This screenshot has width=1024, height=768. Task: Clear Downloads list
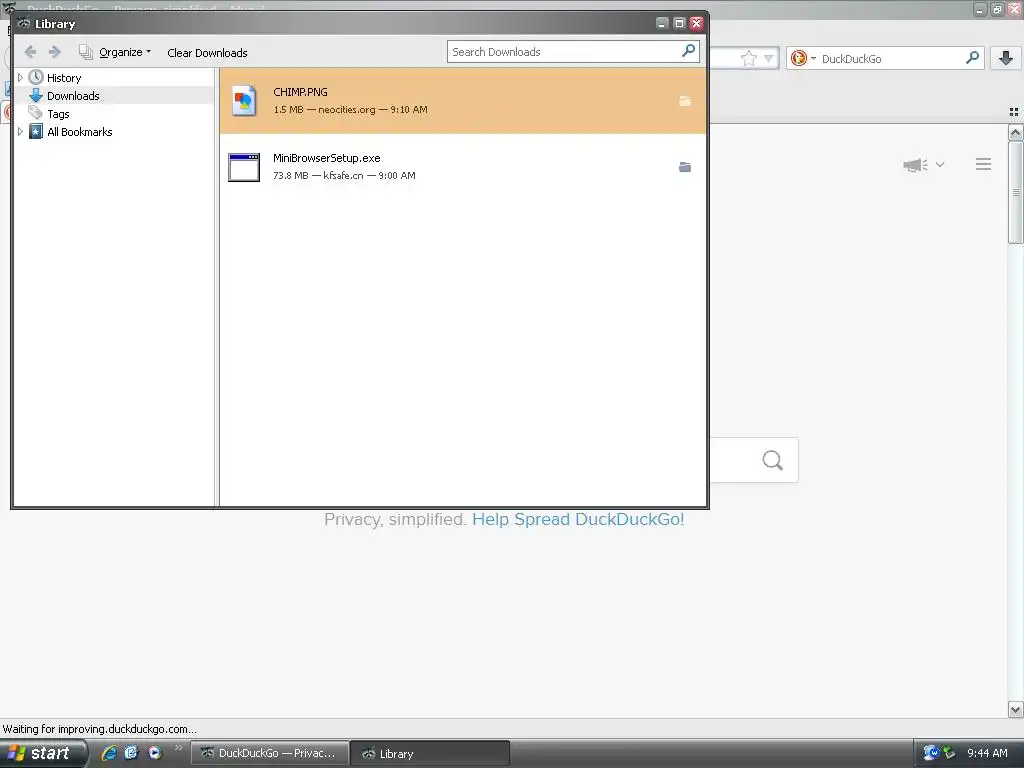pos(207,53)
